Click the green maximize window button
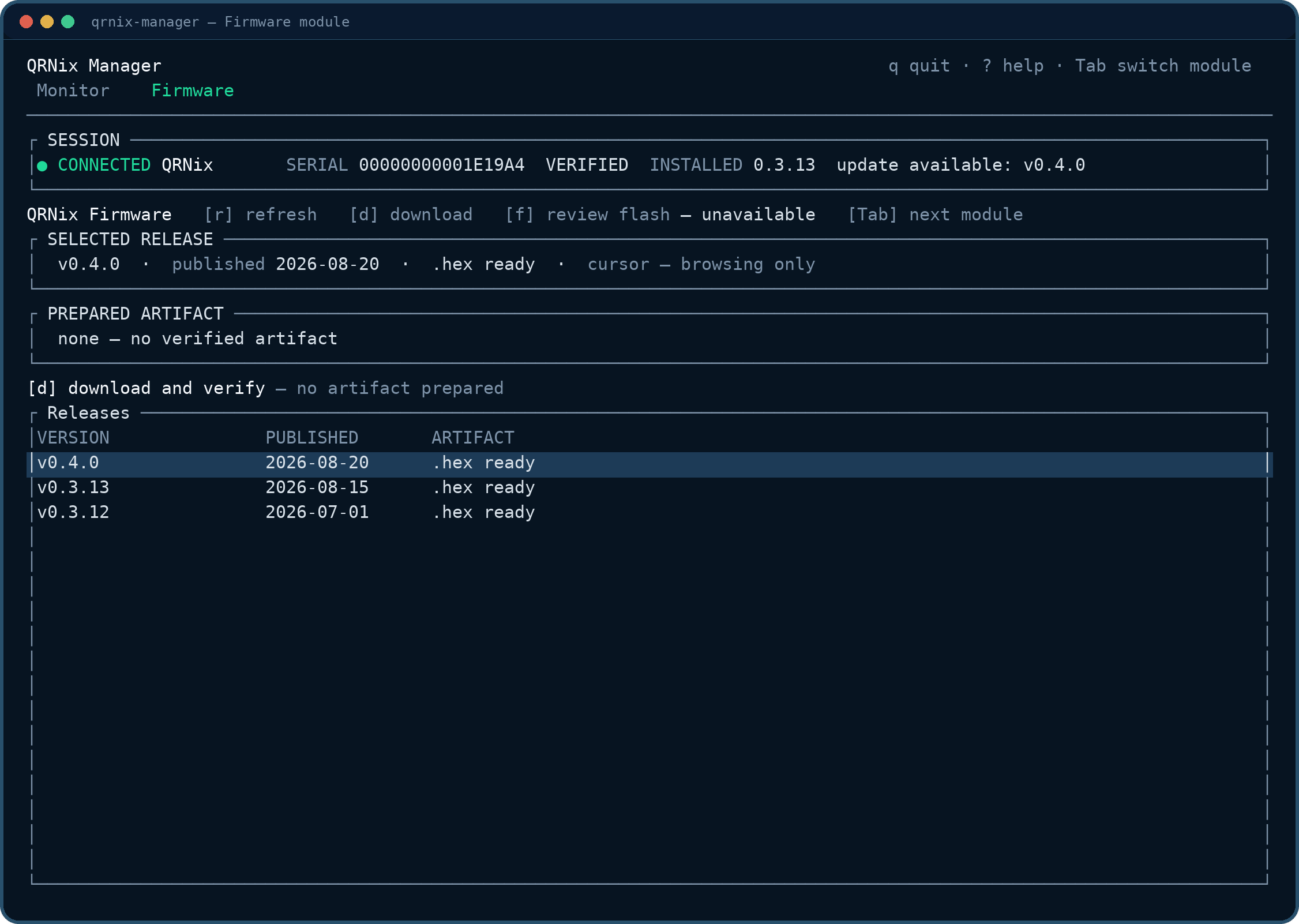The image size is (1299, 924). tap(68, 22)
